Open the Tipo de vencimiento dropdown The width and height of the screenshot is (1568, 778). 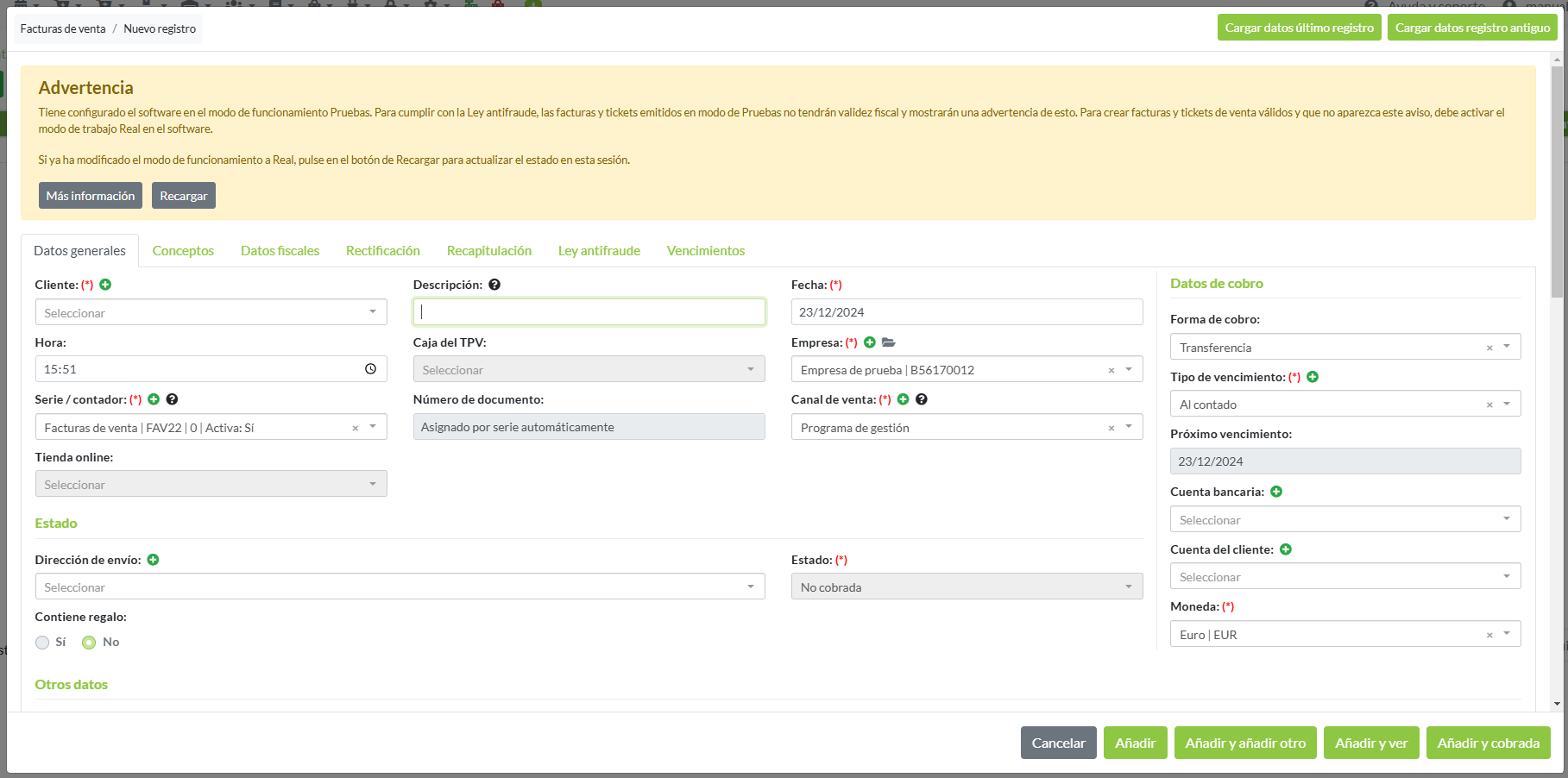[x=1507, y=404]
